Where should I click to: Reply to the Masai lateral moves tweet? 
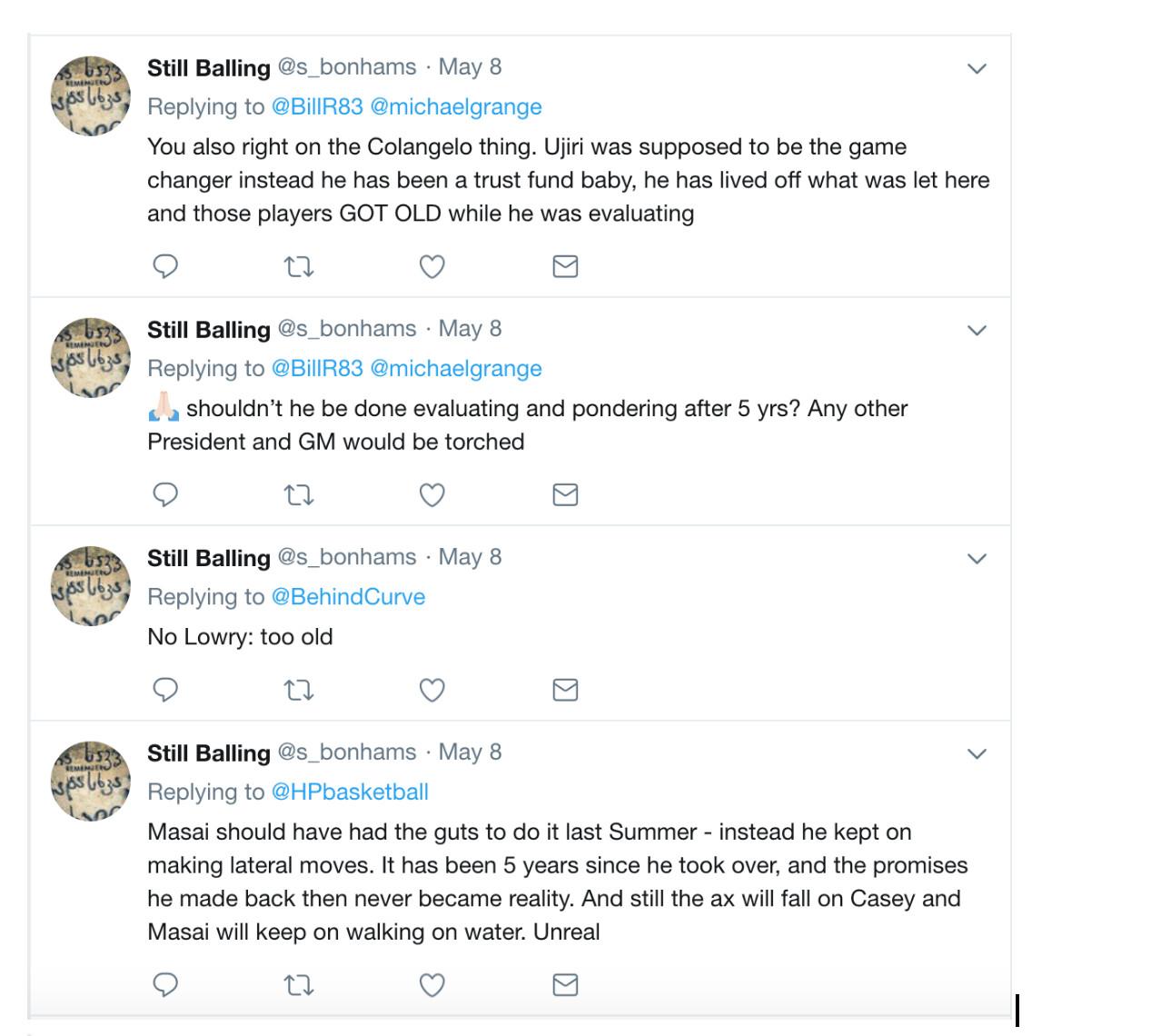coord(164,984)
